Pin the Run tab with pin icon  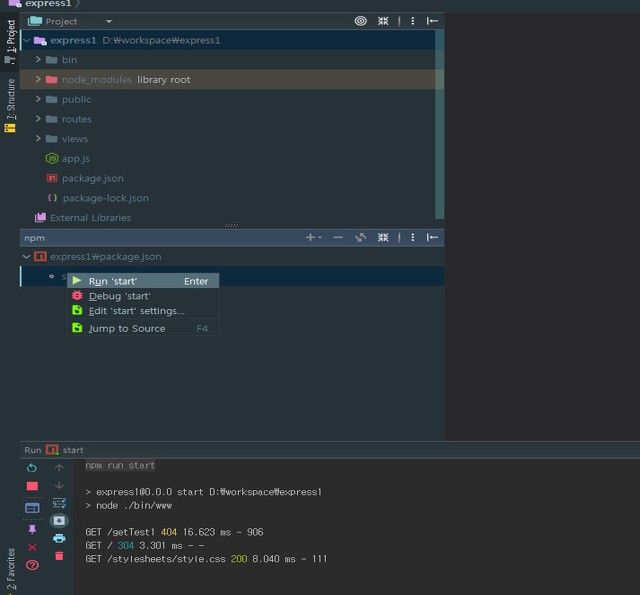point(32,530)
